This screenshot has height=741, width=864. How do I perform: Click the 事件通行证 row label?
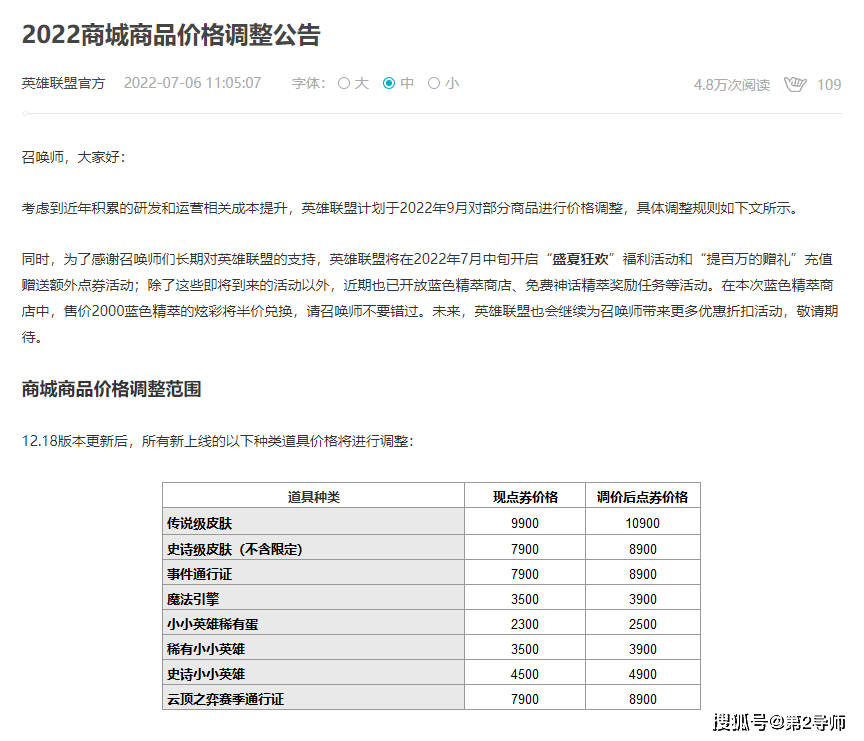[199, 574]
